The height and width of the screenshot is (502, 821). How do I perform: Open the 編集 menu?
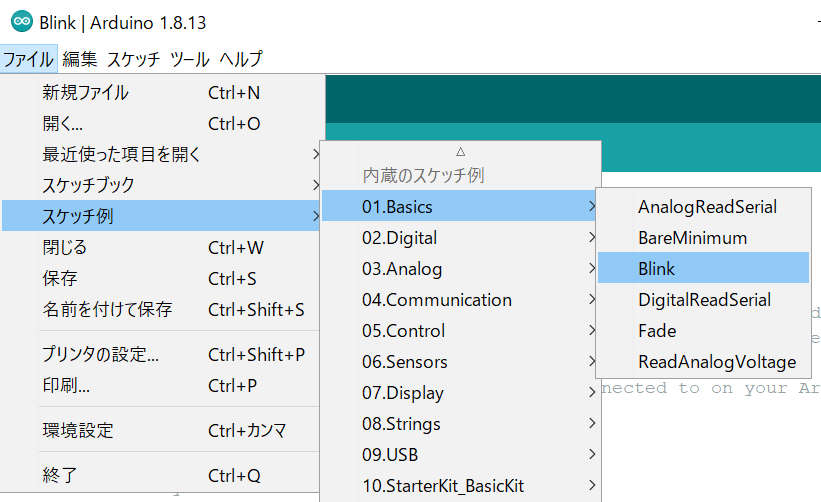tap(80, 59)
